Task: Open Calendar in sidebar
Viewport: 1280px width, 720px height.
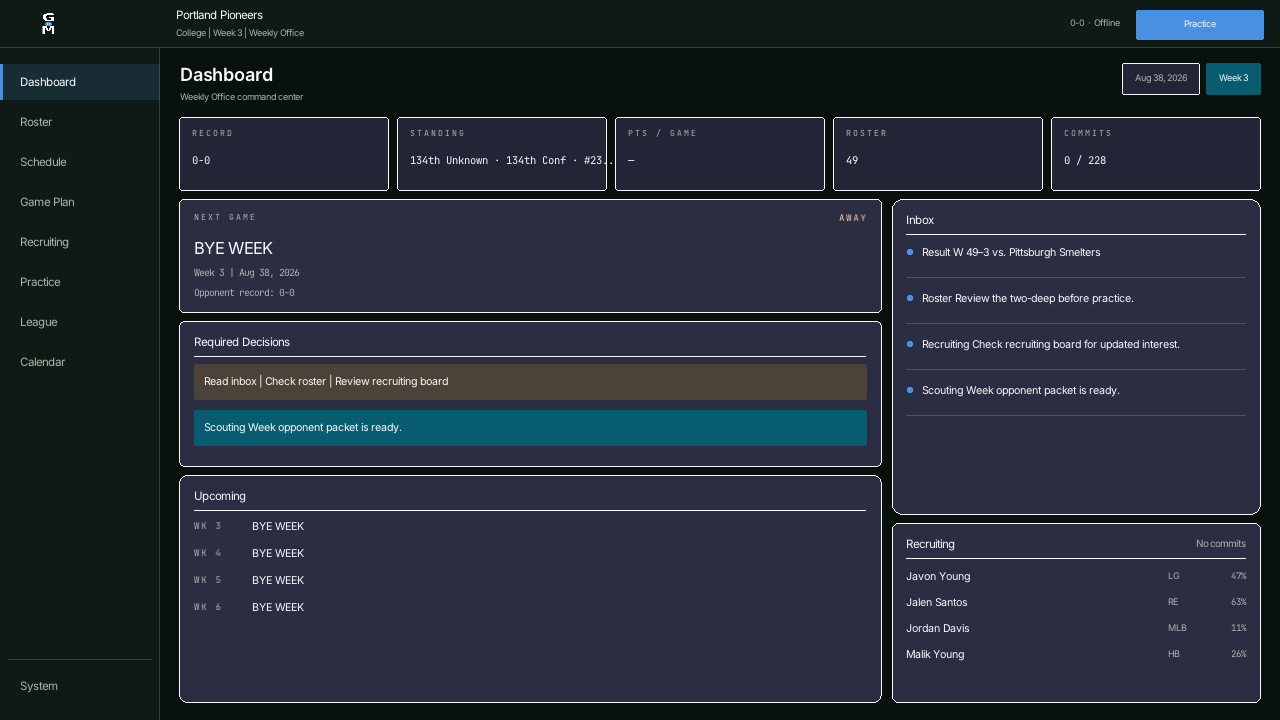Action: coord(80,362)
